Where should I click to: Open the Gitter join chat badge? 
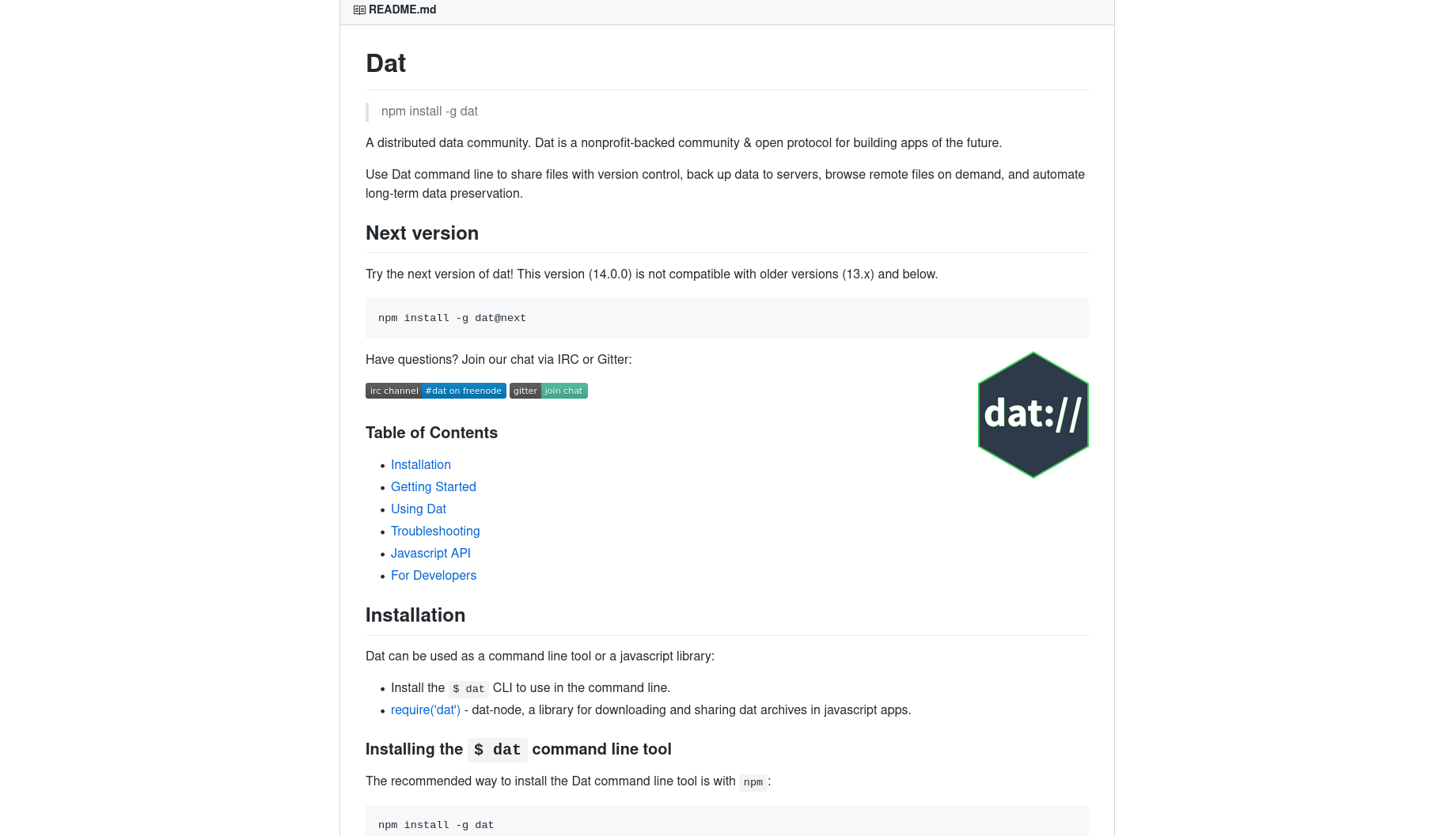[x=548, y=391]
